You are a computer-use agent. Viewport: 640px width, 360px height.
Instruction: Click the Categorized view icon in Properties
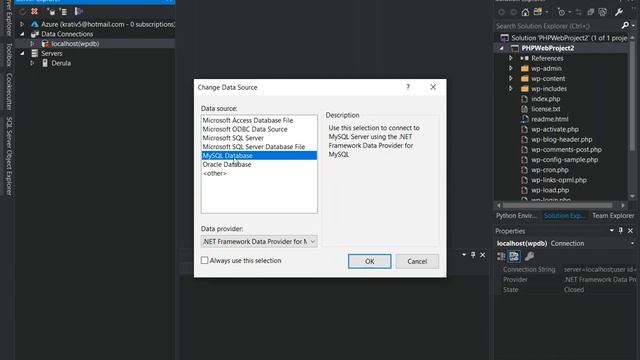pyautogui.click(x=501, y=256)
